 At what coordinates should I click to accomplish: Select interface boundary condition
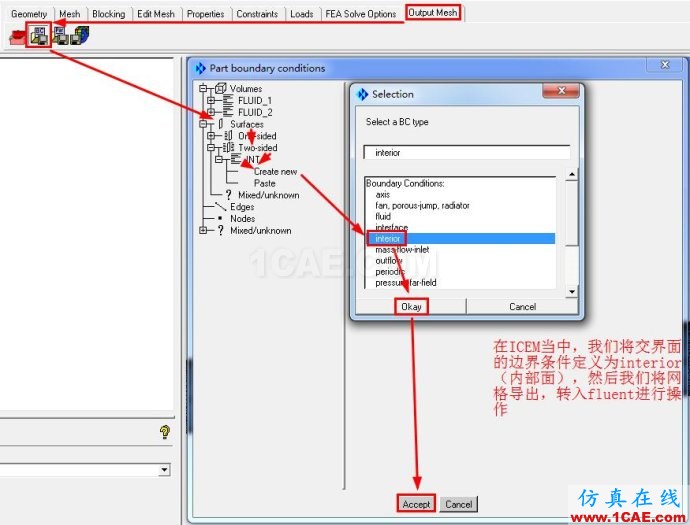coord(391,227)
